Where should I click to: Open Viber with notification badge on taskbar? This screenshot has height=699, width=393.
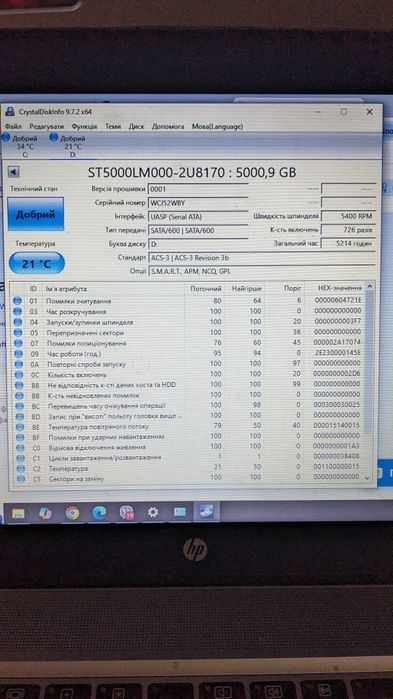(x=127, y=513)
